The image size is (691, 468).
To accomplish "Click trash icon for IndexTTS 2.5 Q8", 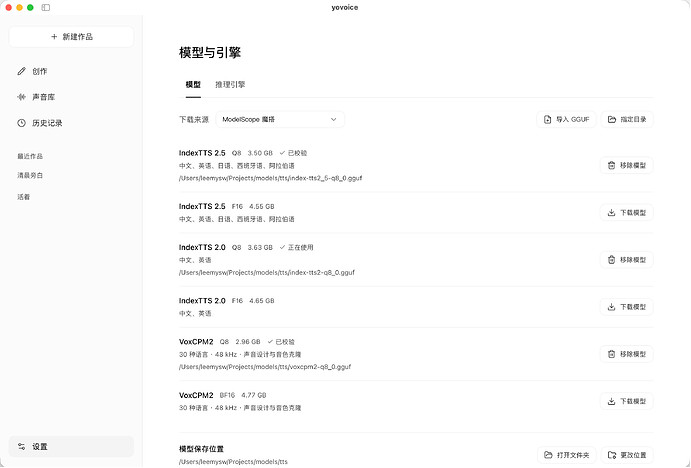I will click(611, 166).
